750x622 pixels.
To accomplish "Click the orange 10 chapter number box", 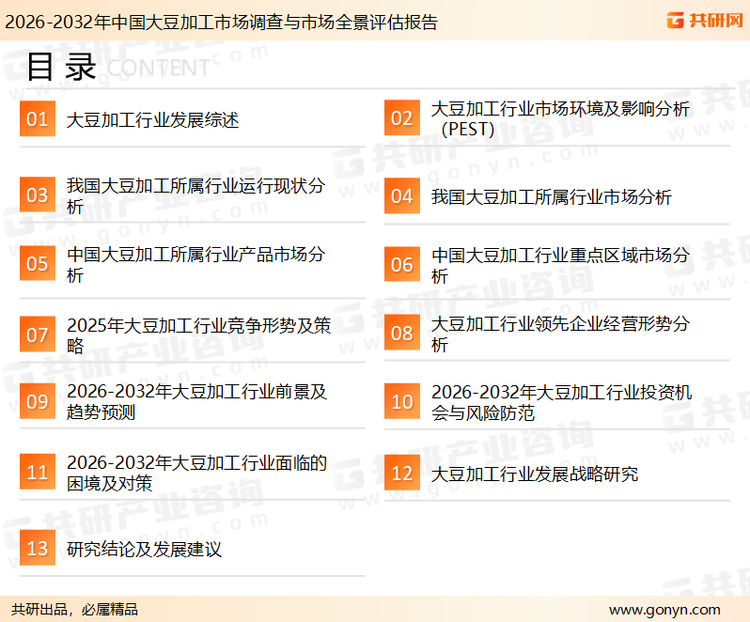I will pyautogui.click(x=402, y=401).
